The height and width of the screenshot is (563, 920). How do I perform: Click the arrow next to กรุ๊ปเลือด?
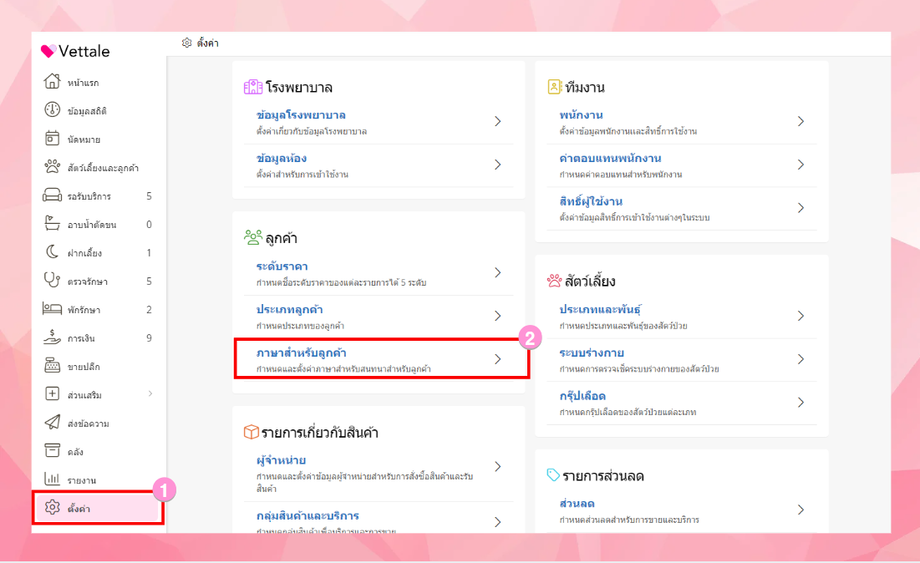801,402
